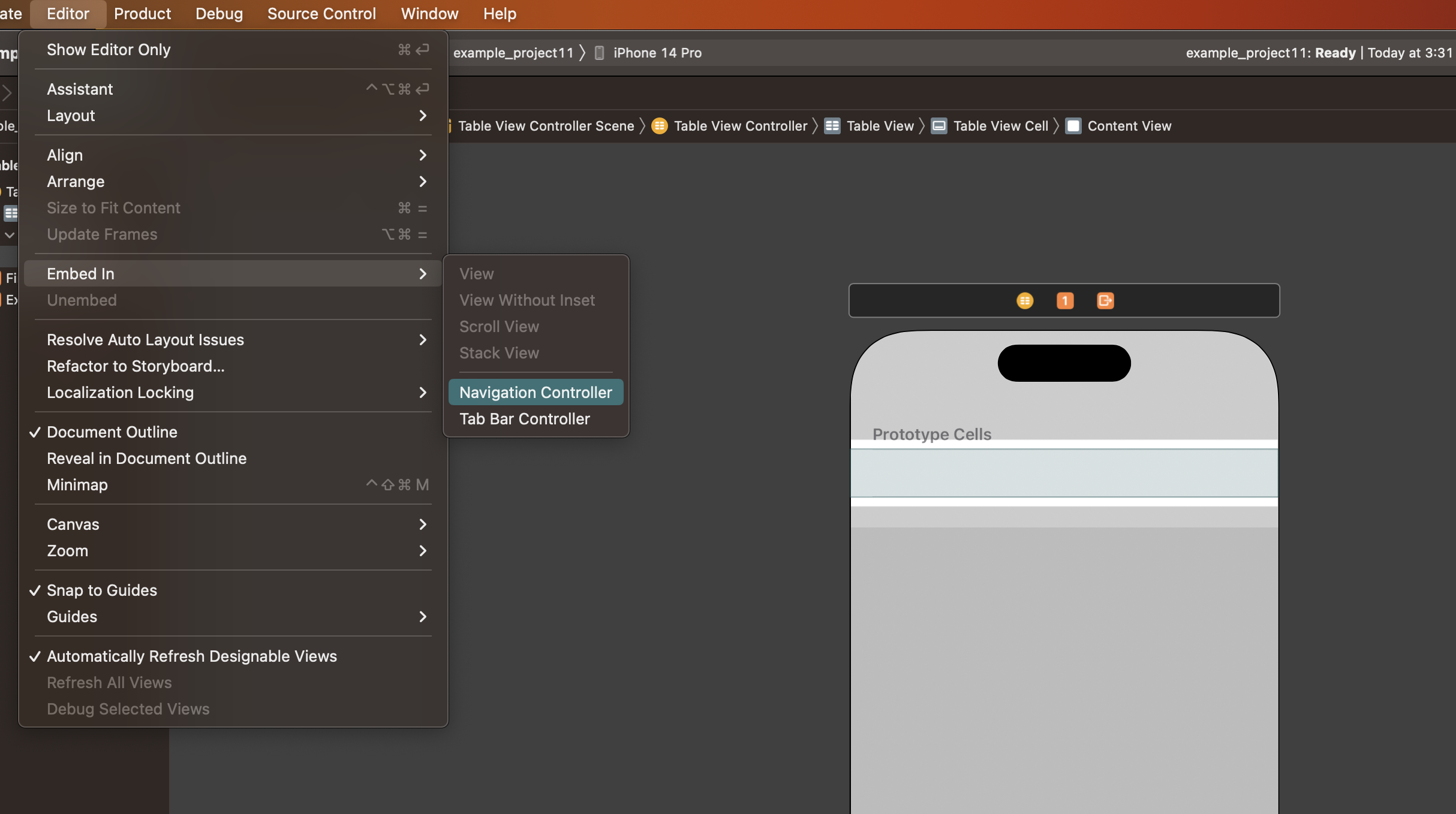Click the Table View icon in breadcrumb

coord(832,126)
